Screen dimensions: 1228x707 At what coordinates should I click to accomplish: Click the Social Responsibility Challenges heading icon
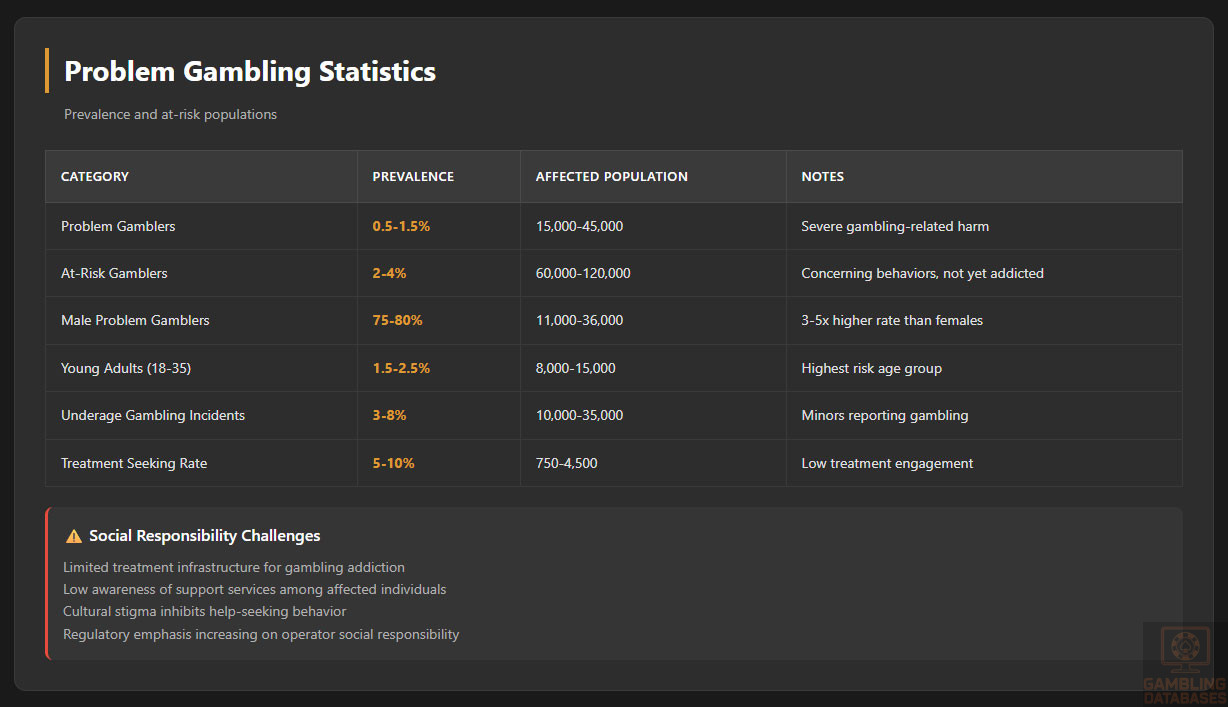[73, 535]
